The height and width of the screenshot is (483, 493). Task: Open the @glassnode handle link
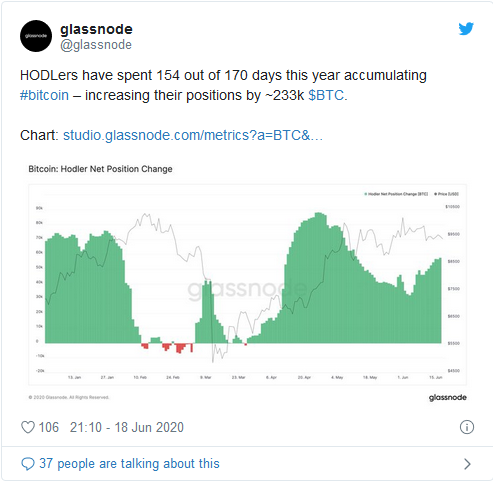point(96,45)
